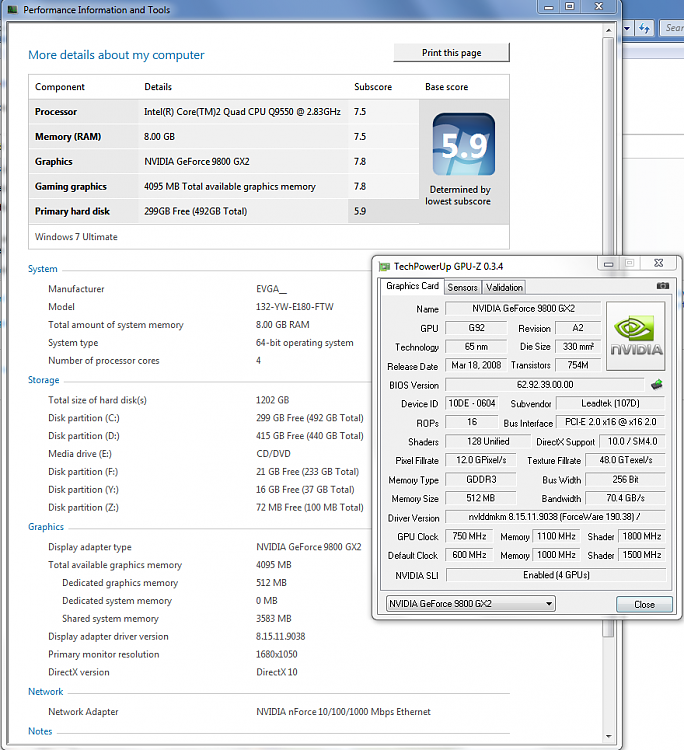Click the Media drive (E:) row label
The height and width of the screenshot is (750, 684).
[80, 453]
